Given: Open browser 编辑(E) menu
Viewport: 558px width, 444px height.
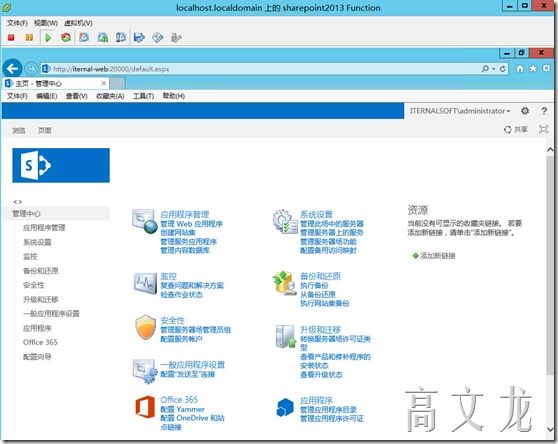Looking at the screenshot, I should tap(47, 96).
